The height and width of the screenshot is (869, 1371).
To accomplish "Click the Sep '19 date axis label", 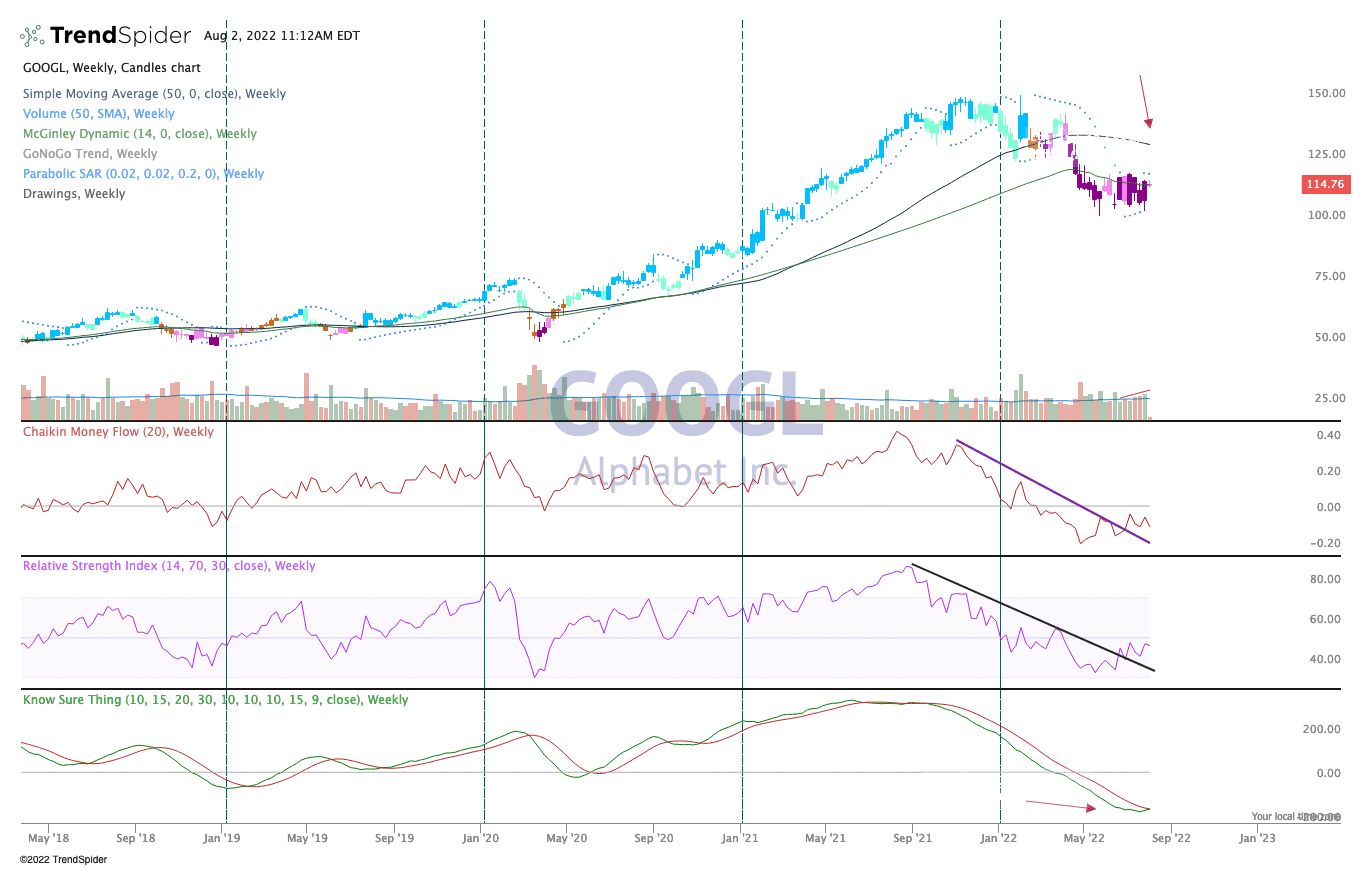I will click(x=394, y=840).
